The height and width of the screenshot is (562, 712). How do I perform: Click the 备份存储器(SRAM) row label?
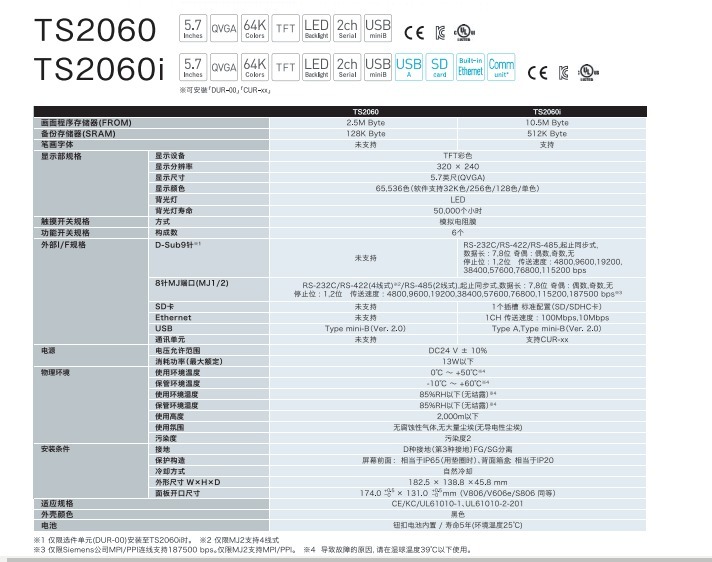(x=78, y=133)
